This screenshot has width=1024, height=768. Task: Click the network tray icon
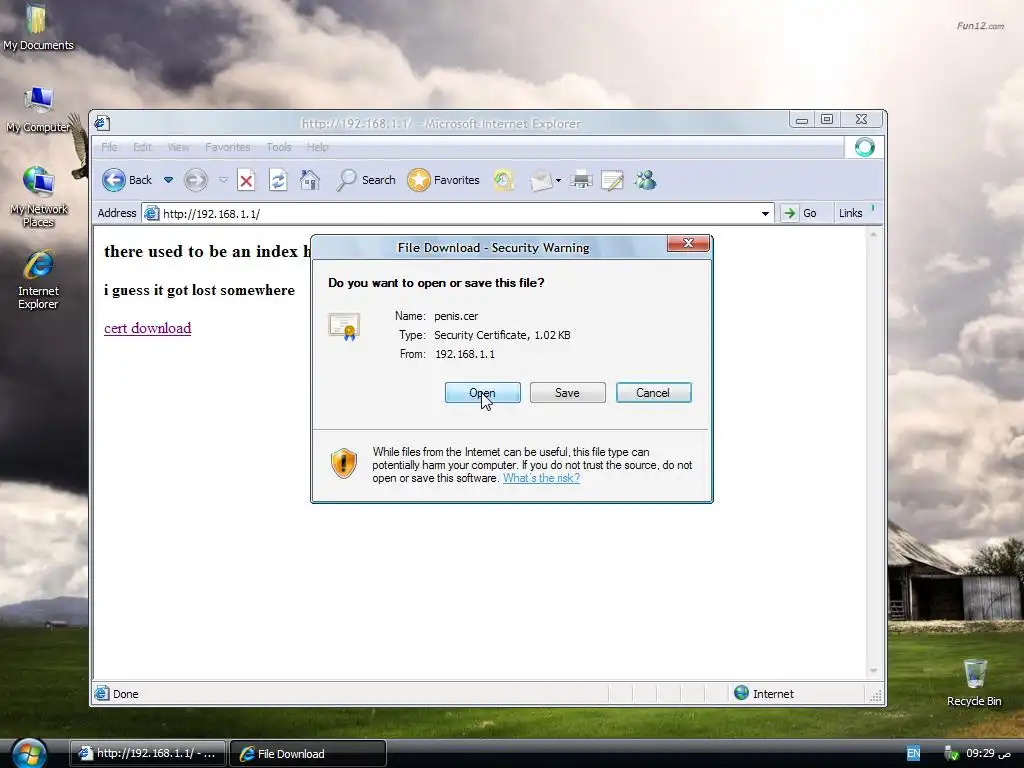952,754
